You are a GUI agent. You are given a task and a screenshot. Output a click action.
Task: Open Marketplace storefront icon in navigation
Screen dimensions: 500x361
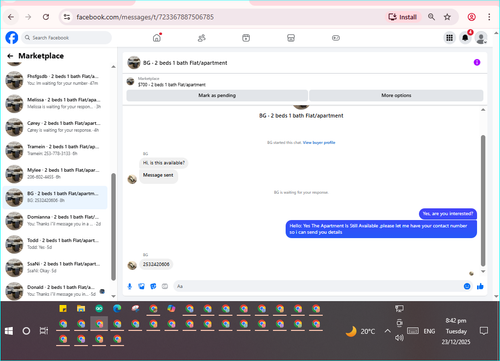tap(291, 38)
